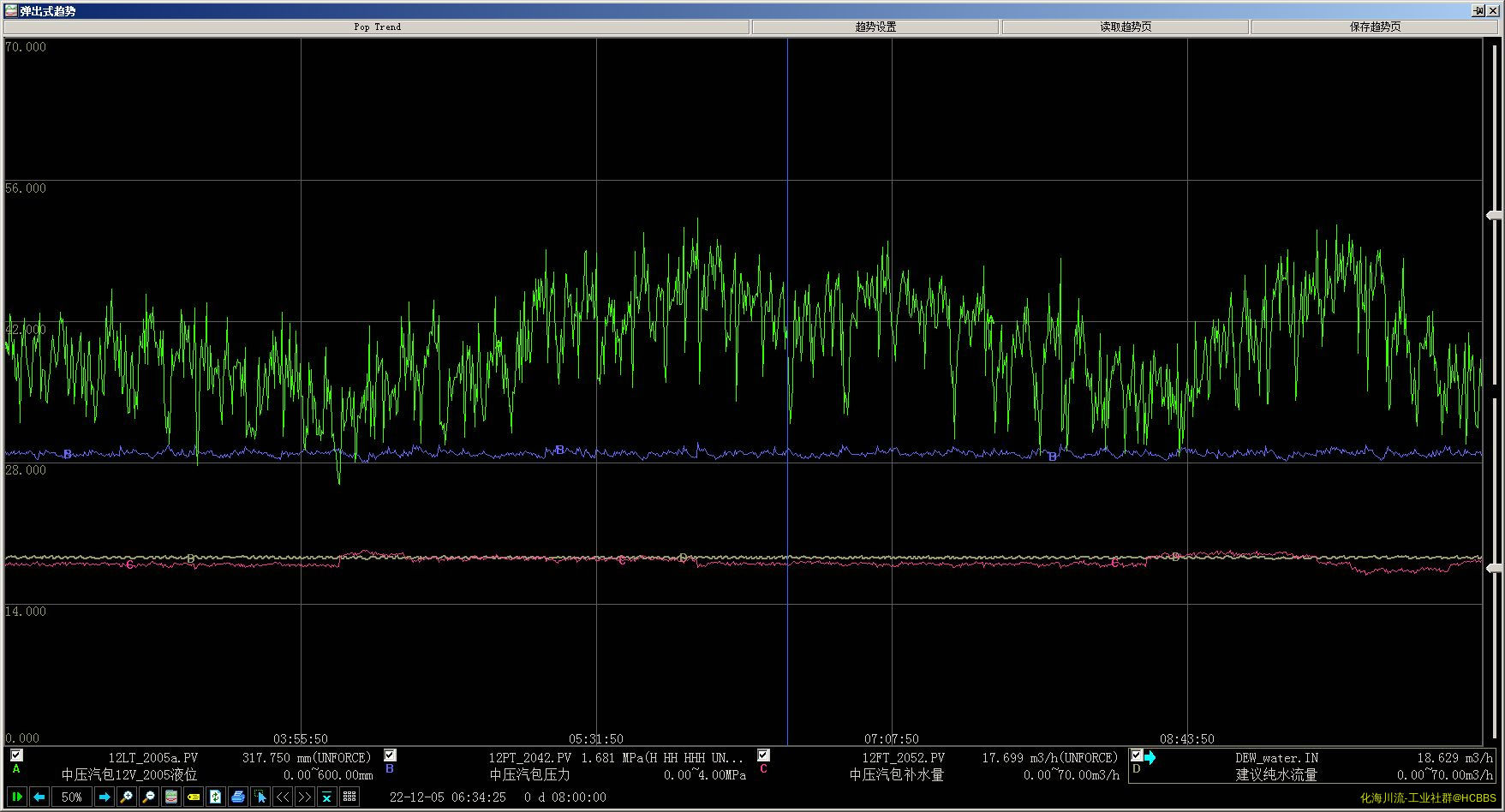Zoom out with the magnifier minus icon
The height and width of the screenshot is (812, 1505).
point(149,797)
